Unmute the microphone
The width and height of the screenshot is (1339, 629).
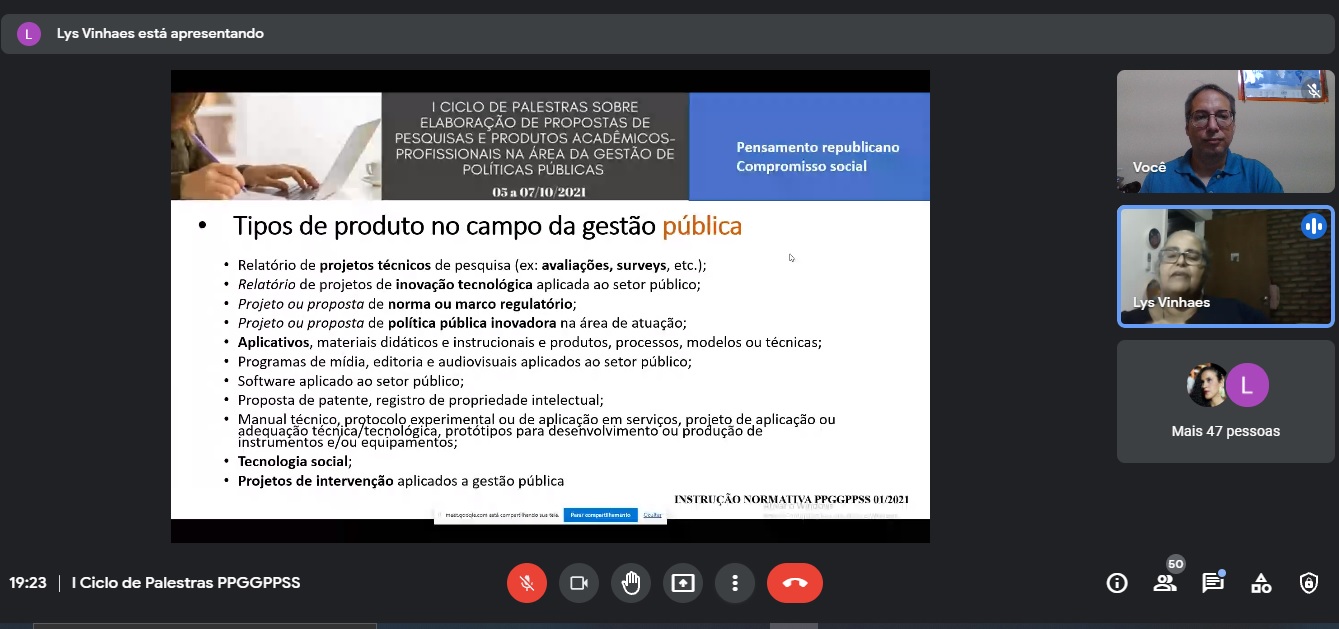pyautogui.click(x=527, y=582)
